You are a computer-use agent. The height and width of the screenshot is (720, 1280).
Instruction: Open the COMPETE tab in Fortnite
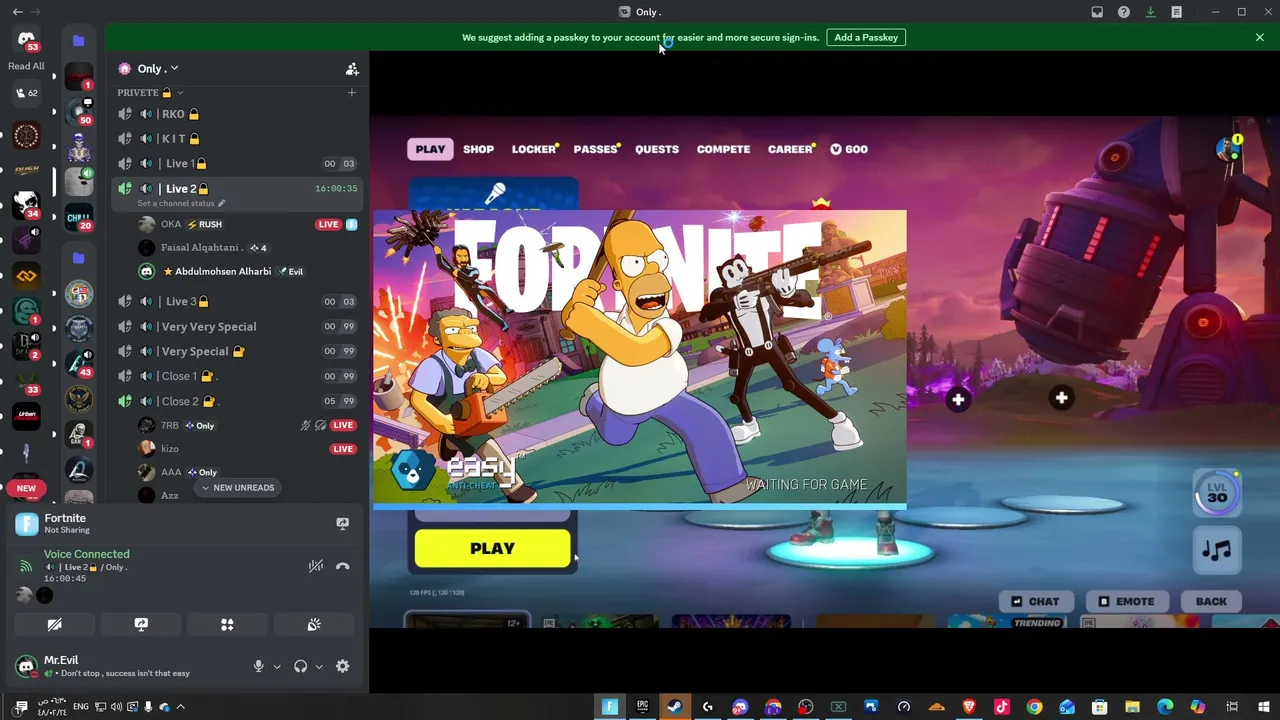[x=723, y=149]
